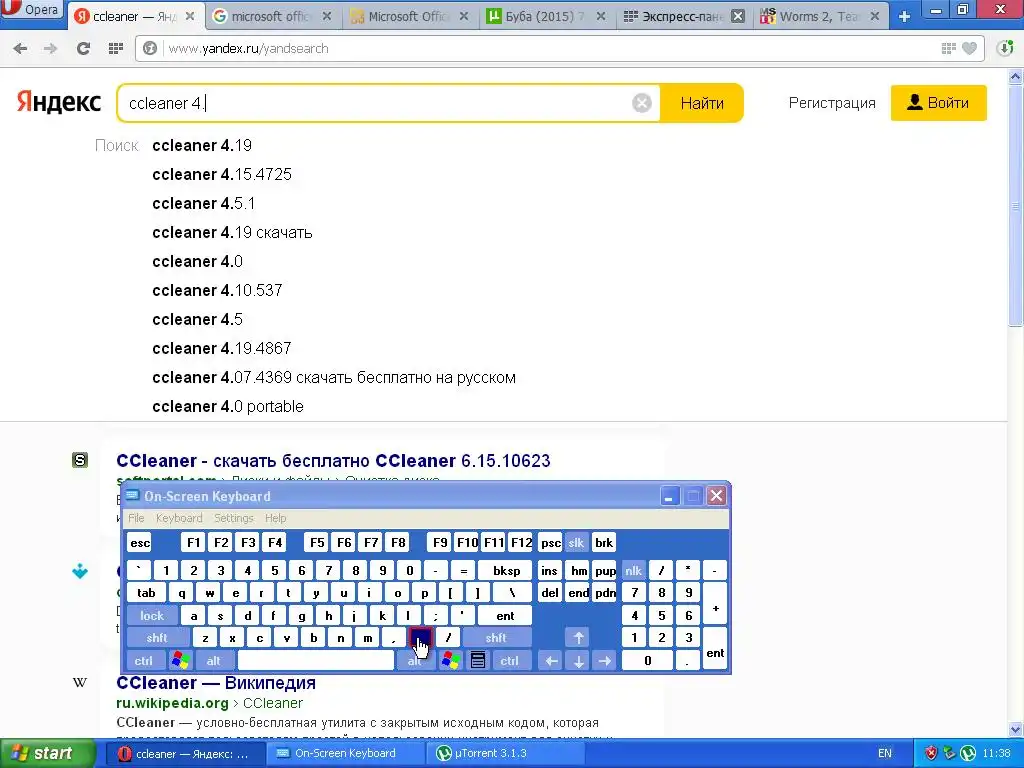Viewport: 1024px width, 768px height.
Task: Open the Регистрация link
Action: (831, 103)
